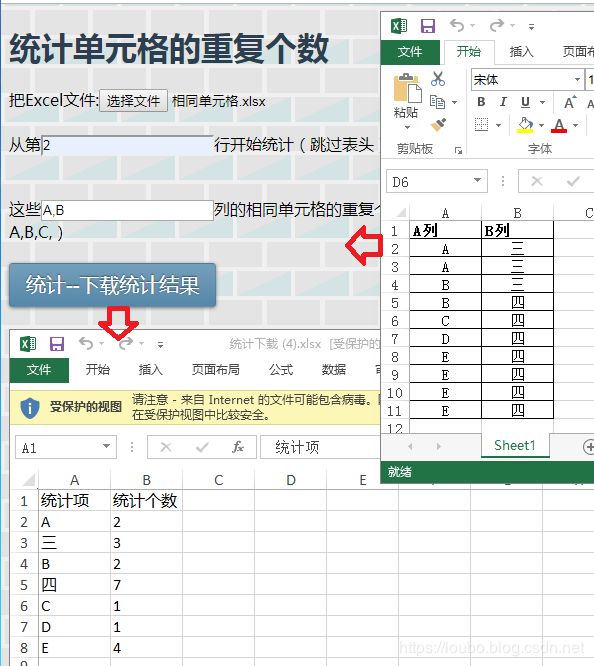Save the 统计下载 (4).xlsx workbook
This screenshot has width=594, height=666.
pos(57,343)
